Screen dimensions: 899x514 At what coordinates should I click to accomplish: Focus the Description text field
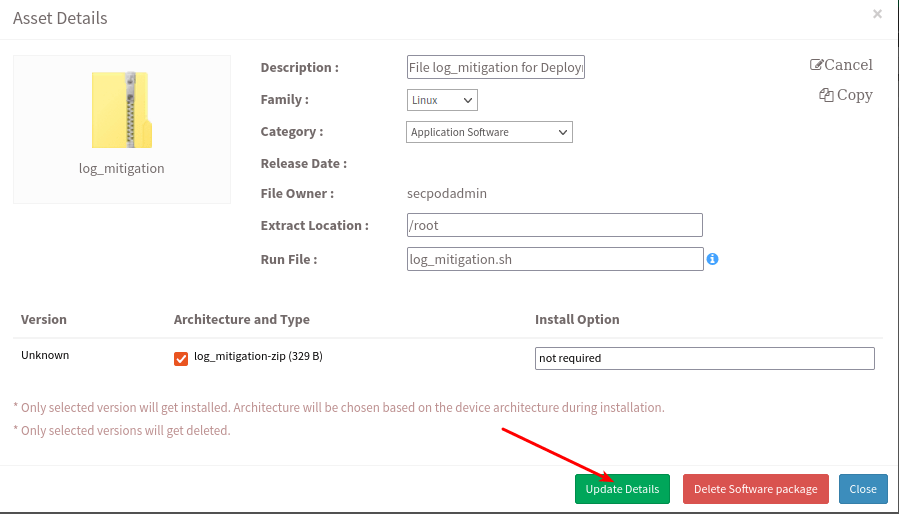(x=495, y=67)
